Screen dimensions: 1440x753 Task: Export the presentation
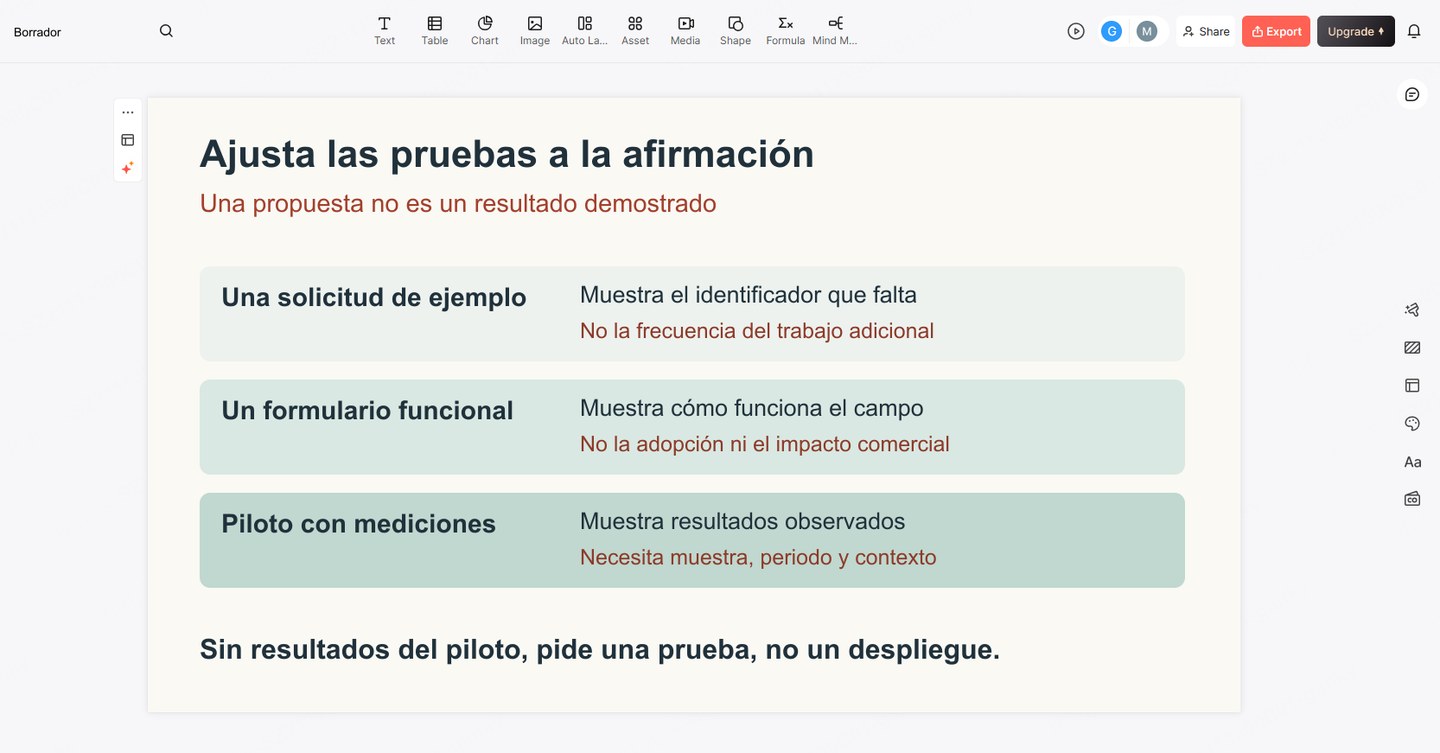(1276, 31)
